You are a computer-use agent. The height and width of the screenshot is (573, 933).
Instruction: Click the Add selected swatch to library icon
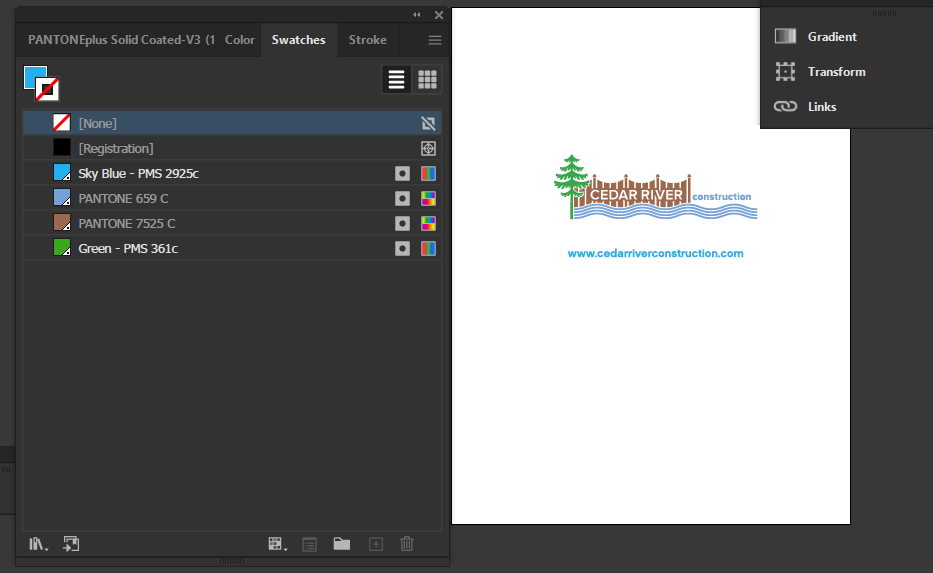click(x=71, y=544)
